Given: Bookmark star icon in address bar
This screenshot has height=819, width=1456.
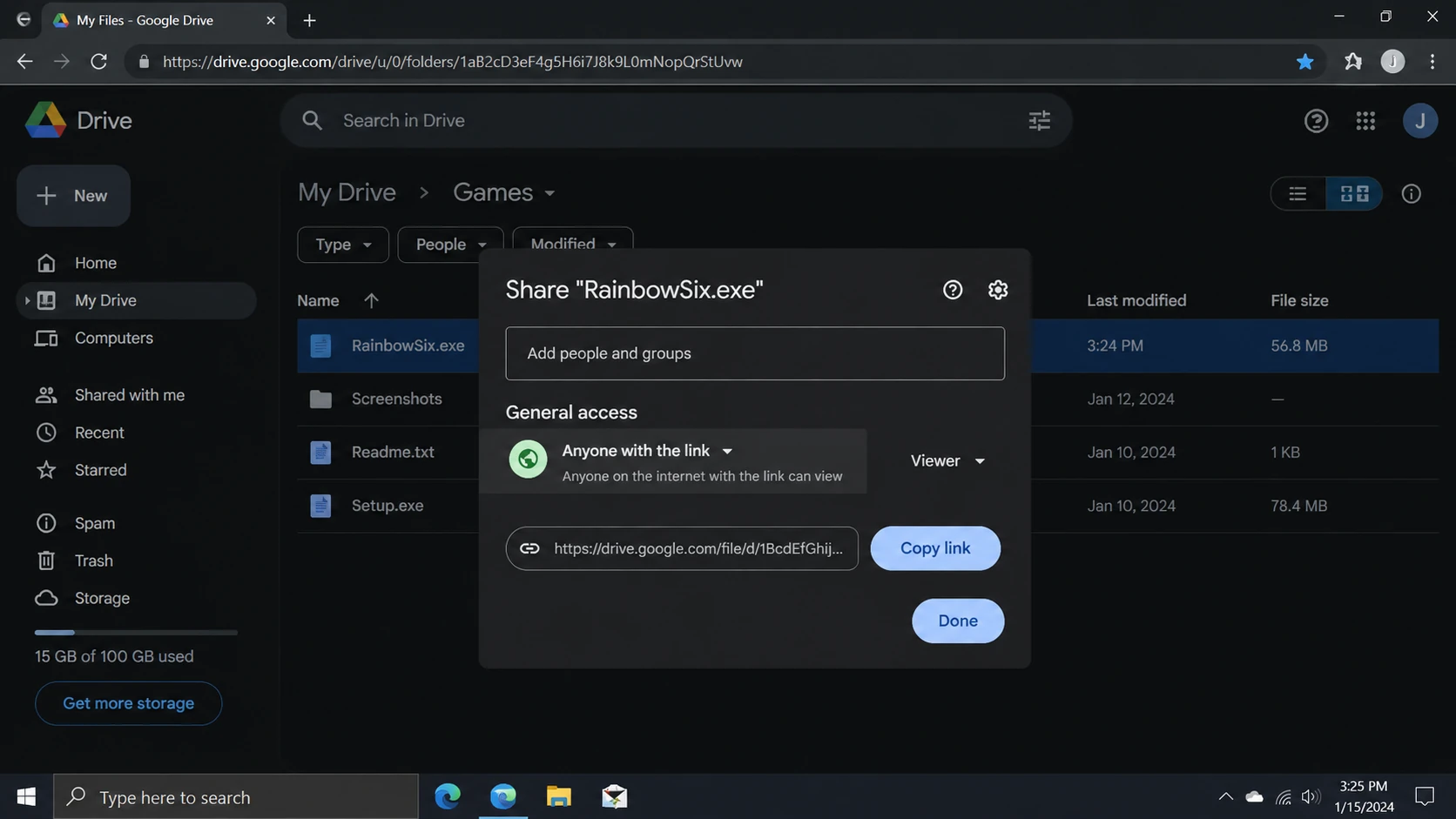Looking at the screenshot, I should coord(1304,62).
